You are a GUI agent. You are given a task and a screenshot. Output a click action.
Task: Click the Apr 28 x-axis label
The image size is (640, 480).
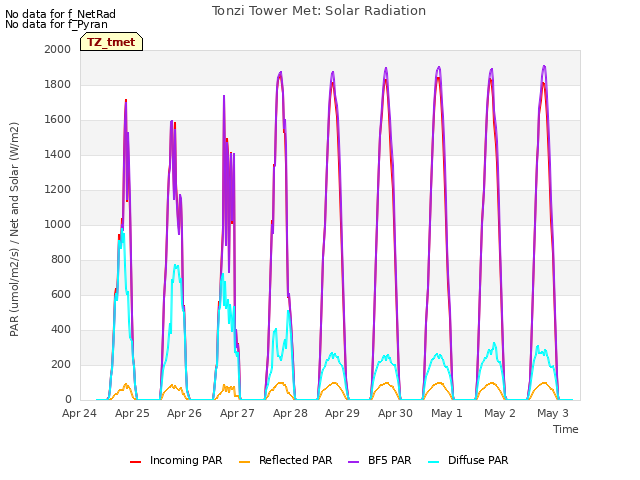pyautogui.click(x=290, y=413)
